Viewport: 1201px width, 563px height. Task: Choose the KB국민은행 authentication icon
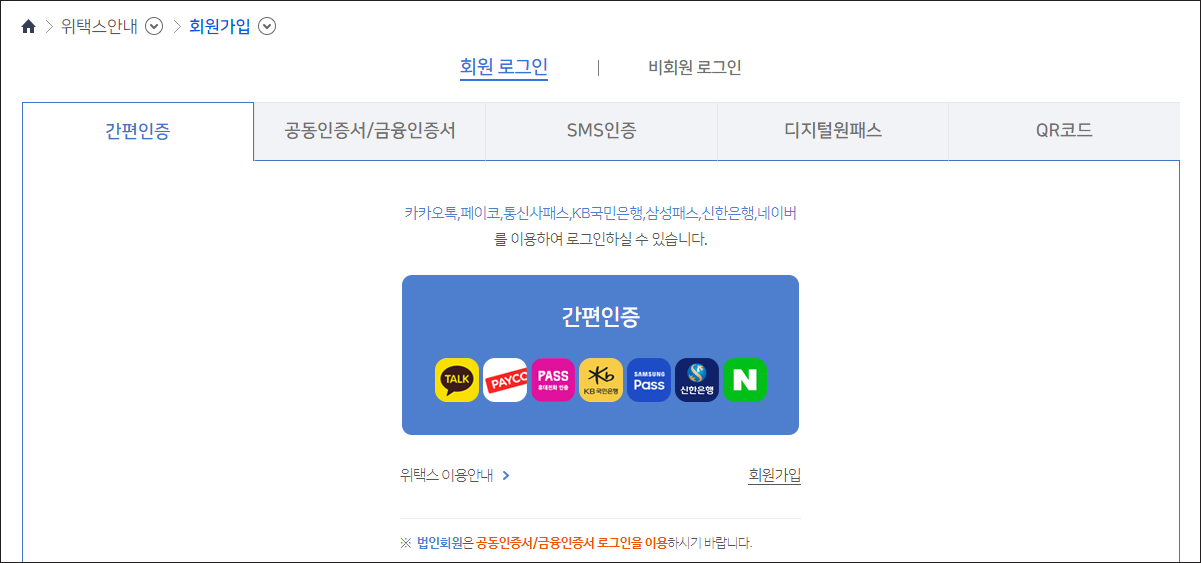(x=601, y=380)
